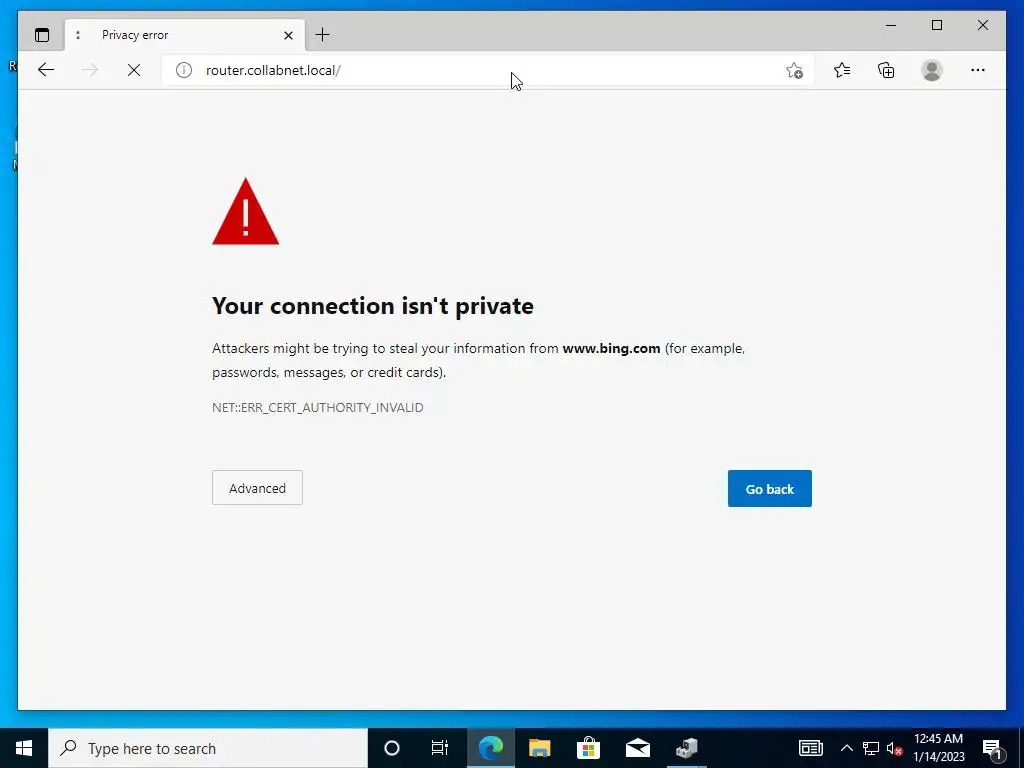The height and width of the screenshot is (768, 1024).
Task: Add this page to favorites star
Action: pos(794,70)
